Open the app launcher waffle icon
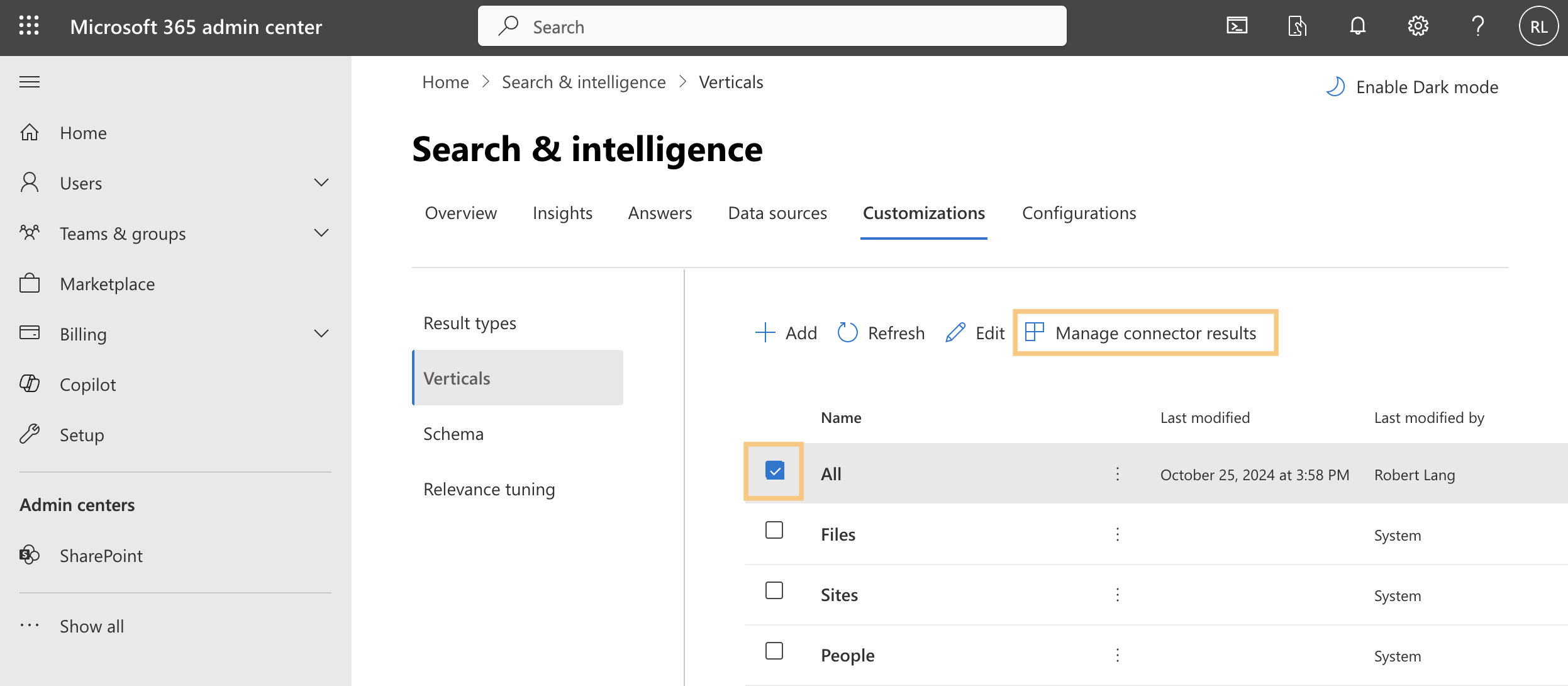Image resolution: width=1568 pixels, height=686 pixels. [29, 26]
